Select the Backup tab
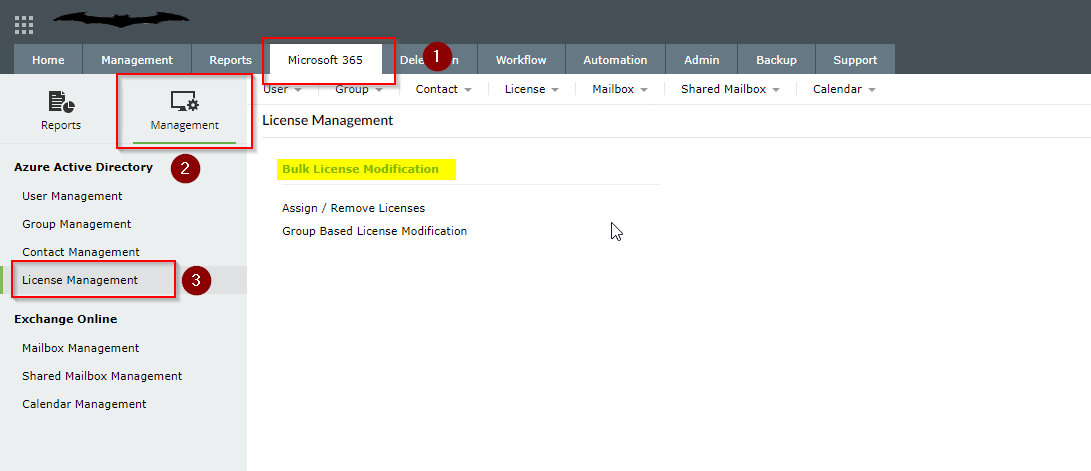The height and width of the screenshot is (471, 1091). coord(776,60)
